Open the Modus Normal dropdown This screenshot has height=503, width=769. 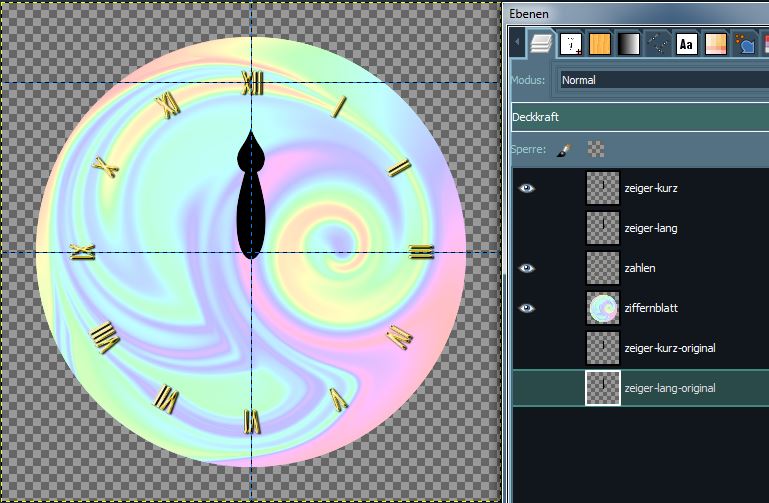coord(662,80)
